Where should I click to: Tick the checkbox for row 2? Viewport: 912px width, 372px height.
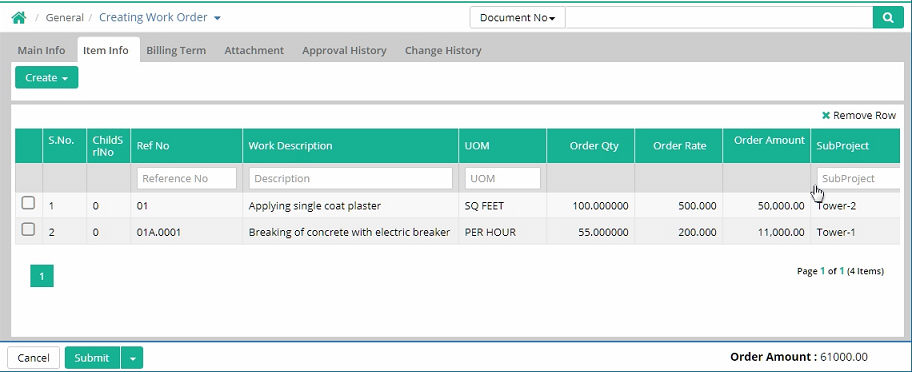28,229
